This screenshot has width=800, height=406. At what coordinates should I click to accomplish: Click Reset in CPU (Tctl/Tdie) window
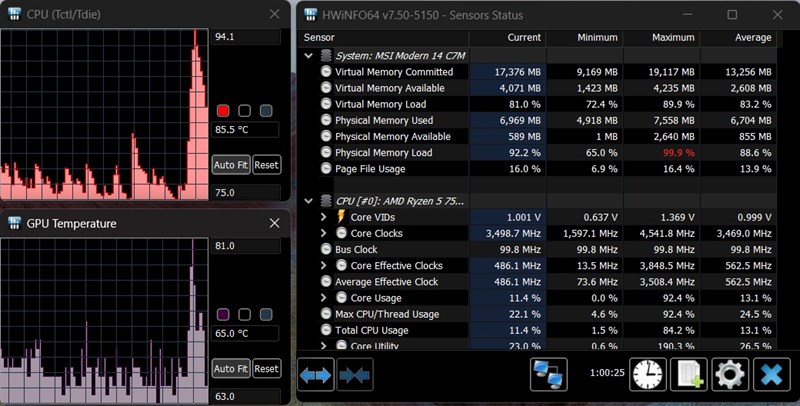pos(266,165)
